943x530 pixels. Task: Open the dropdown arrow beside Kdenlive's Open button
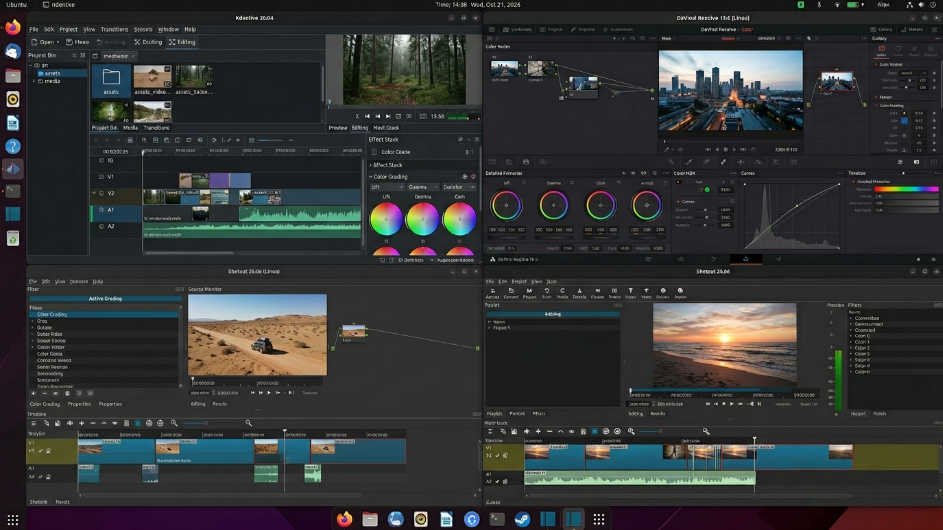[x=58, y=42]
